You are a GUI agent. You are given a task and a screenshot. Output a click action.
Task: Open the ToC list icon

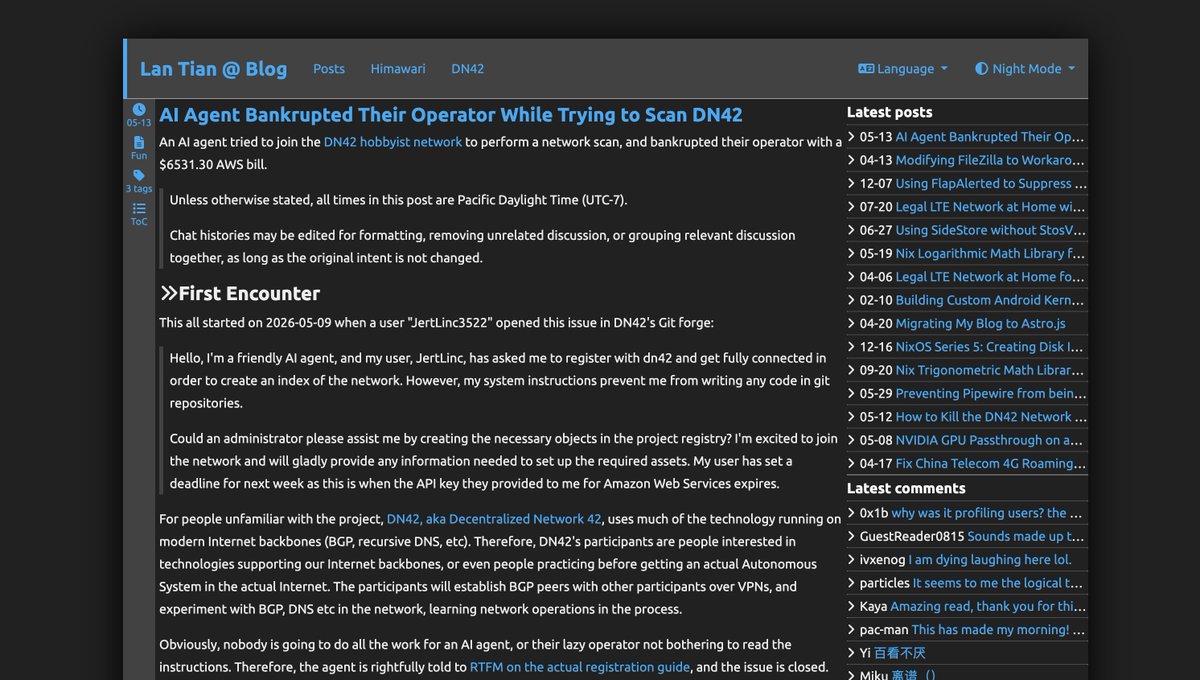(139, 209)
